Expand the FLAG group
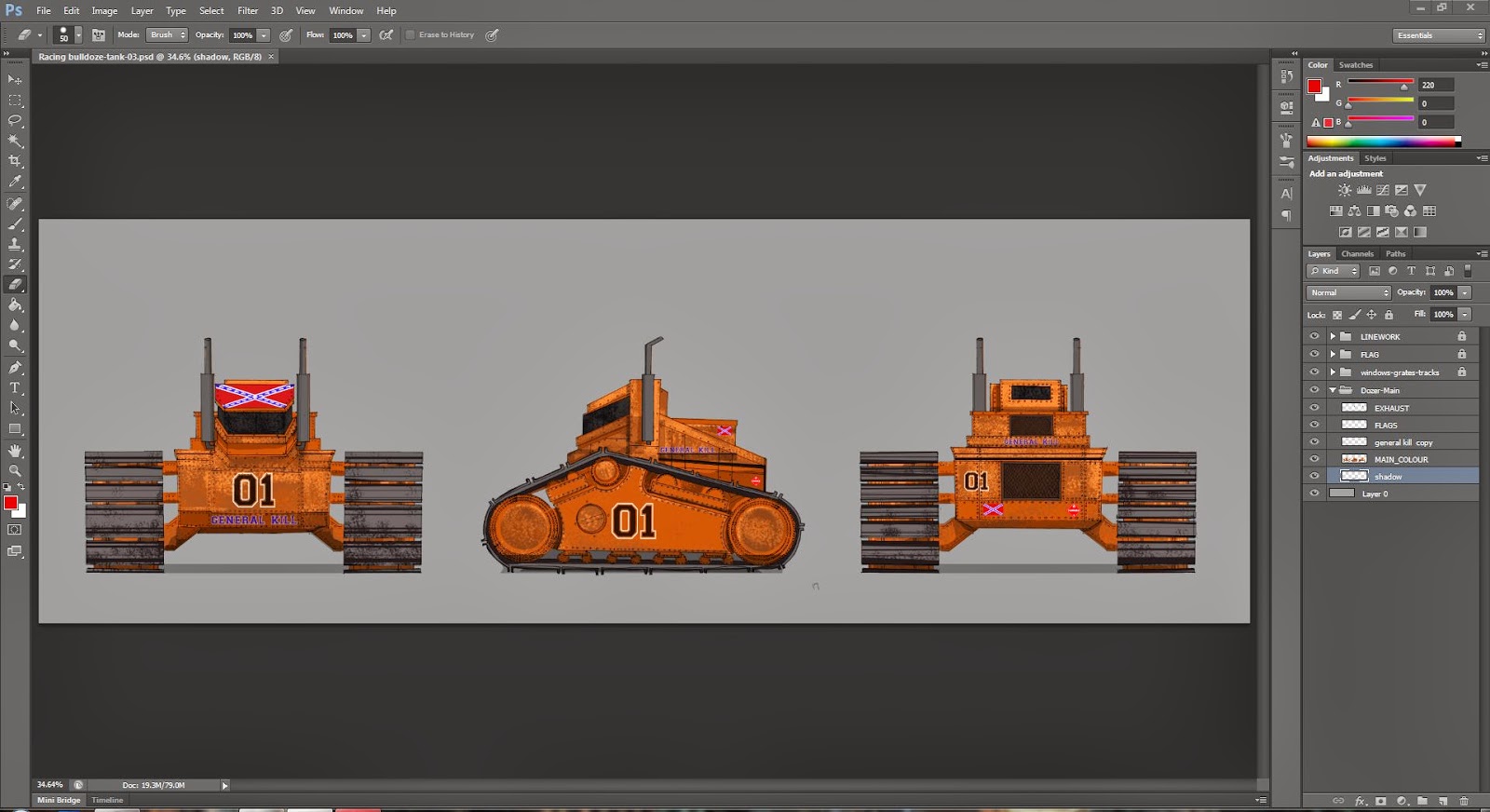 1333,354
